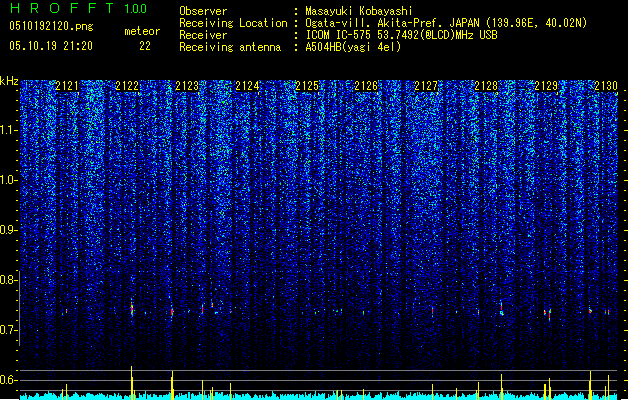Viewport: 629px width, 400px height.
Task: Click the kHz axis unit label
Action: [x=9, y=81]
